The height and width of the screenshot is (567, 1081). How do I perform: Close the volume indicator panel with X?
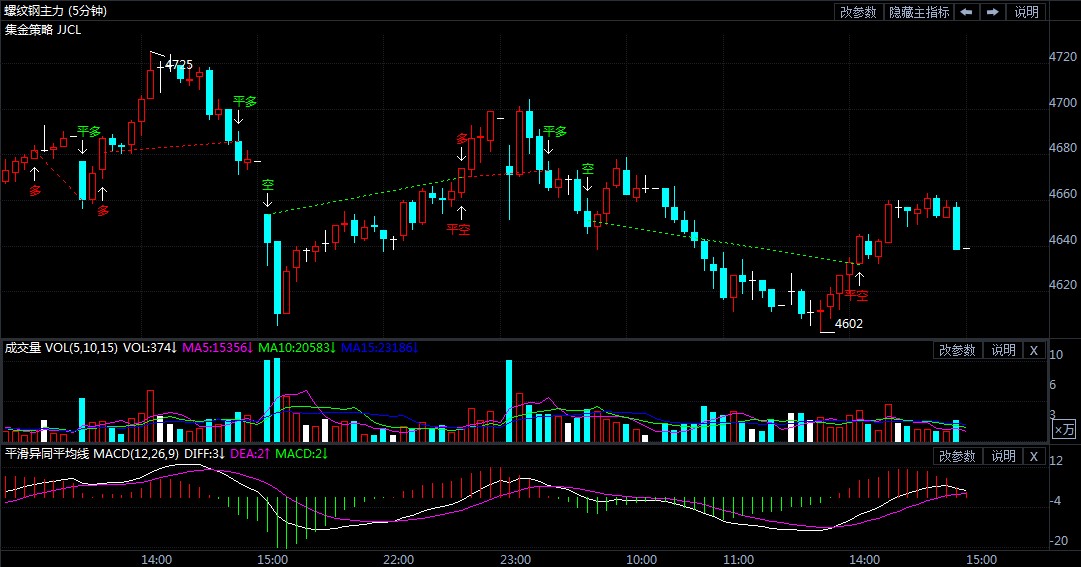1034,350
